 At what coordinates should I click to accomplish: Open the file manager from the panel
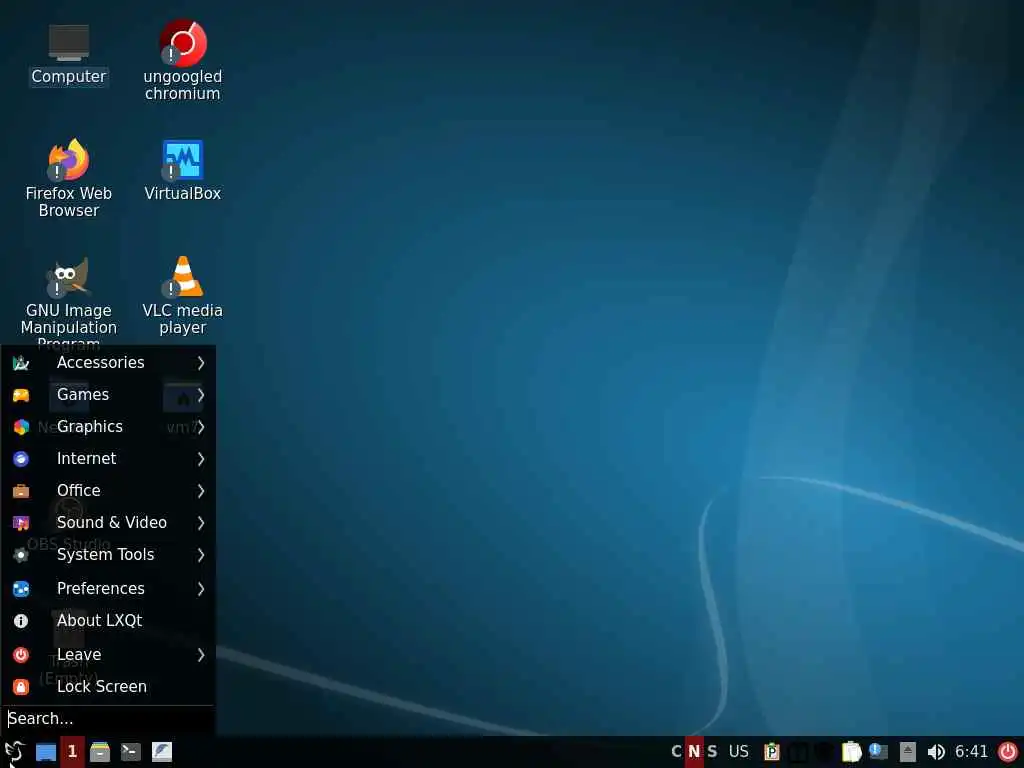pyautogui.click(x=100, y=752)
